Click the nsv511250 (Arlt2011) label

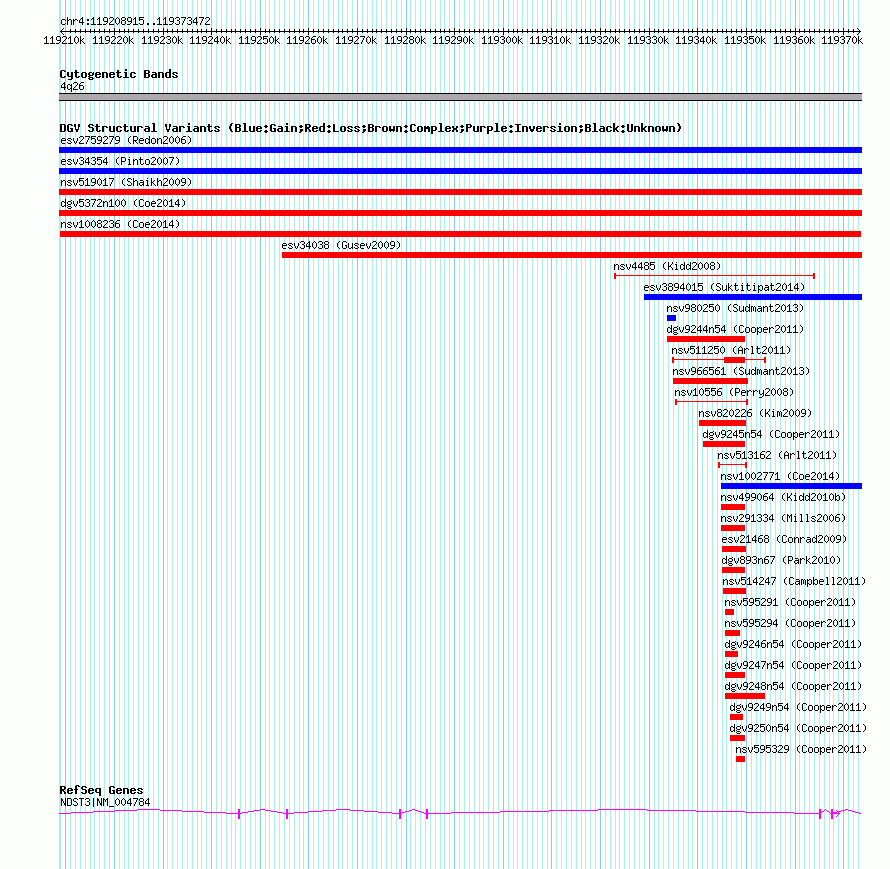[731, 350]
